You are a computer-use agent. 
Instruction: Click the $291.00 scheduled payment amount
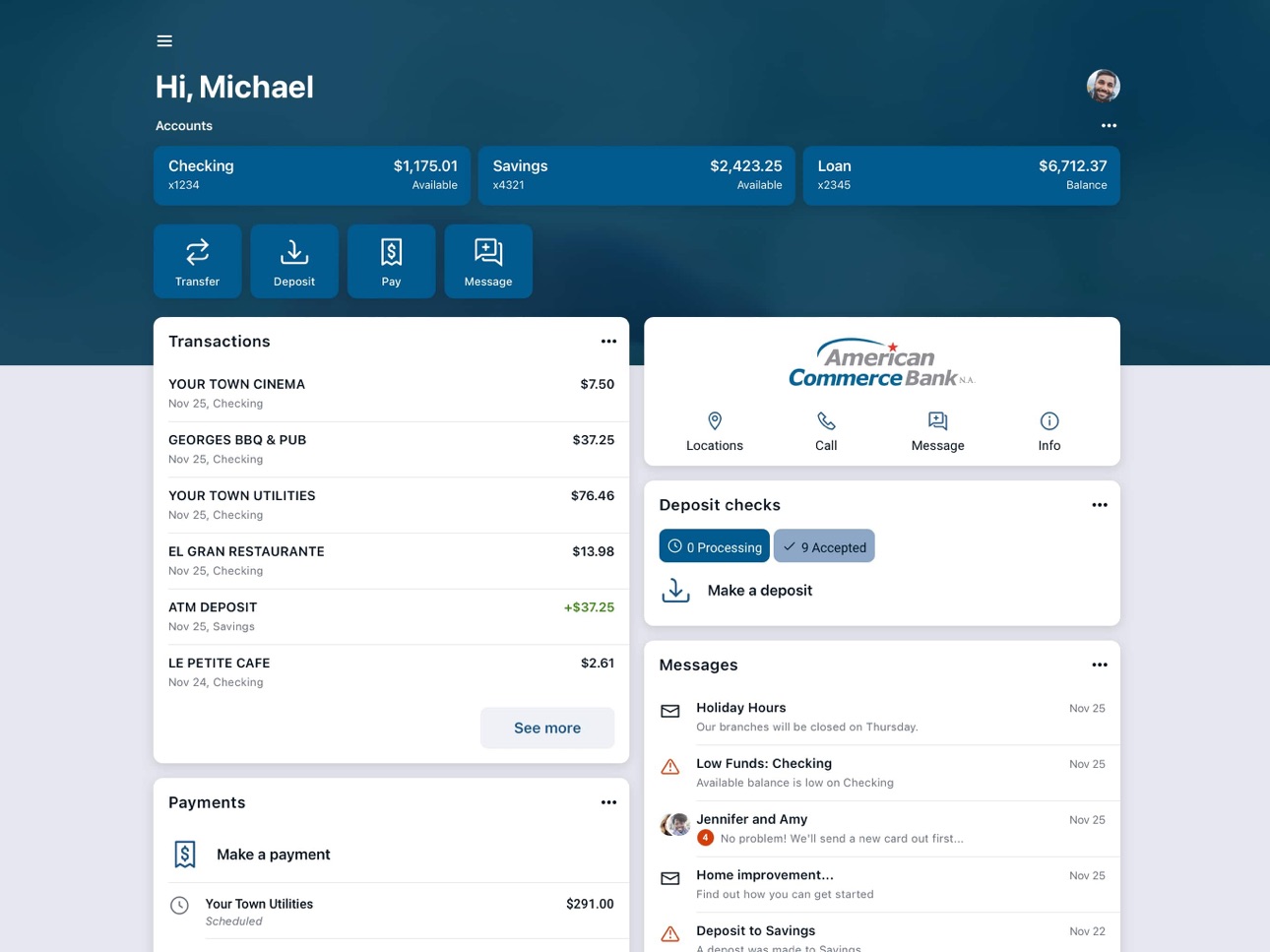(590, 904)
